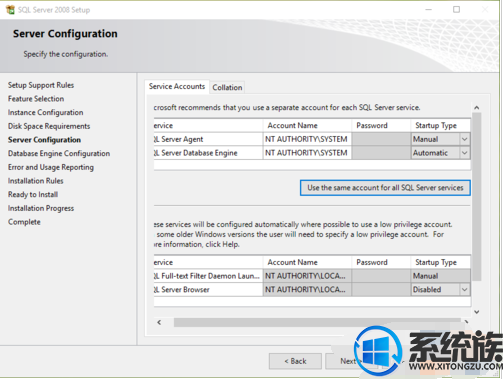Click Full-text Filter Daemon account name cell

pyautogui.click(x=307, y=276)
